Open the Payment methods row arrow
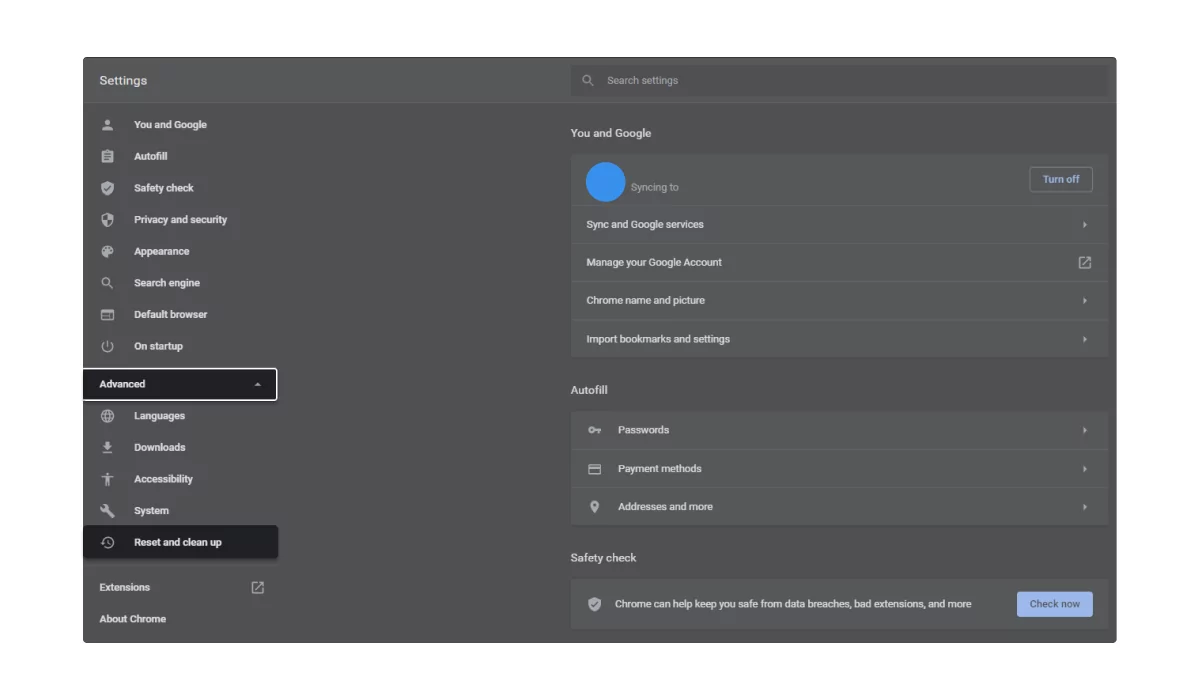Viewport: 1200px width, 700px height. click(1084, 469)
